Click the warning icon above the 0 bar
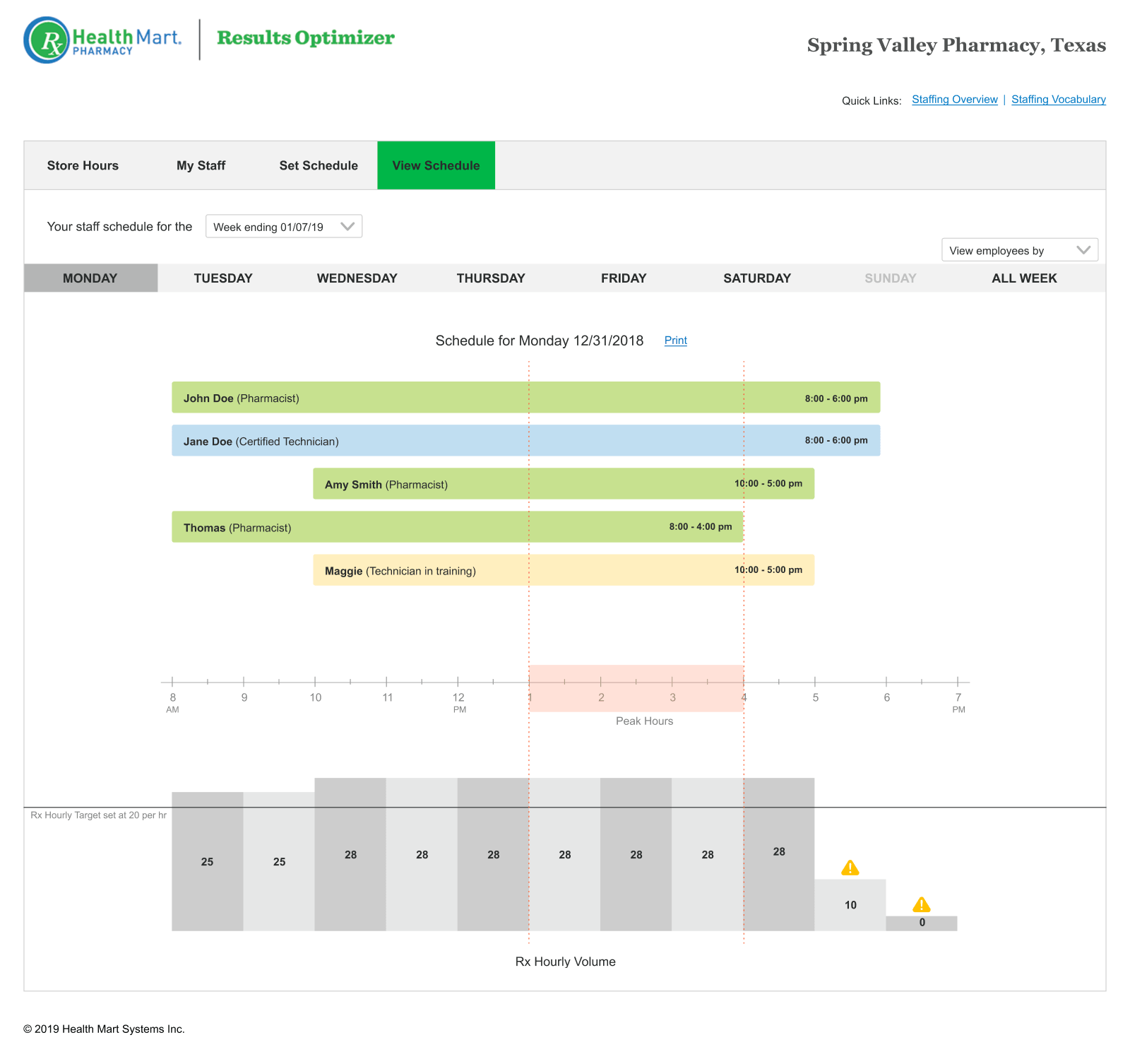 [x=922, y=904]
